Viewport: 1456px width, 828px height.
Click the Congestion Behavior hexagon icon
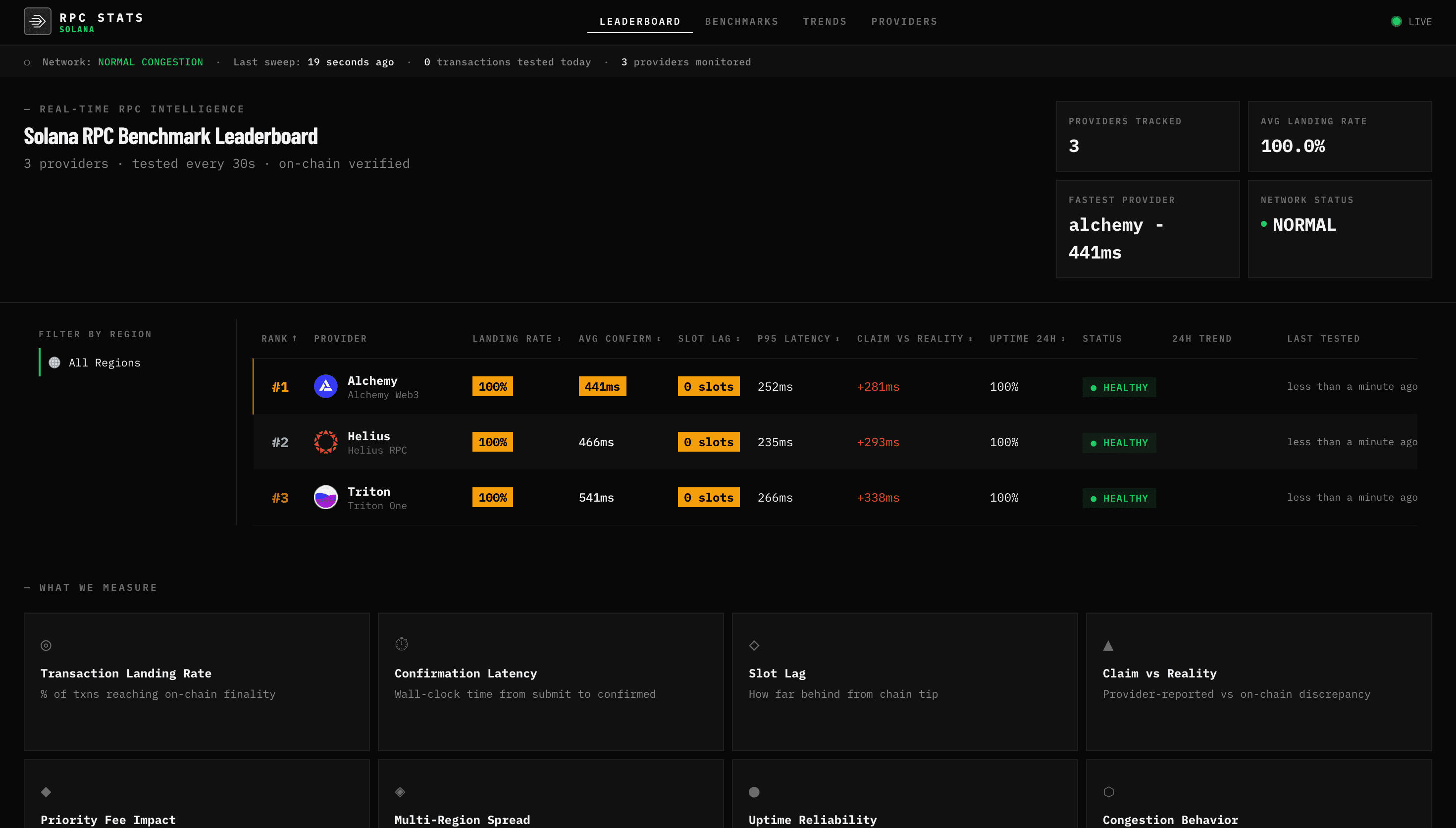coord(1108,792)
